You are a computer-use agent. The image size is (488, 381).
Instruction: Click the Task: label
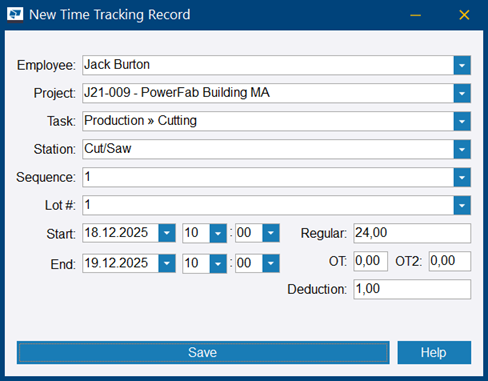click(x=61, y=121)
